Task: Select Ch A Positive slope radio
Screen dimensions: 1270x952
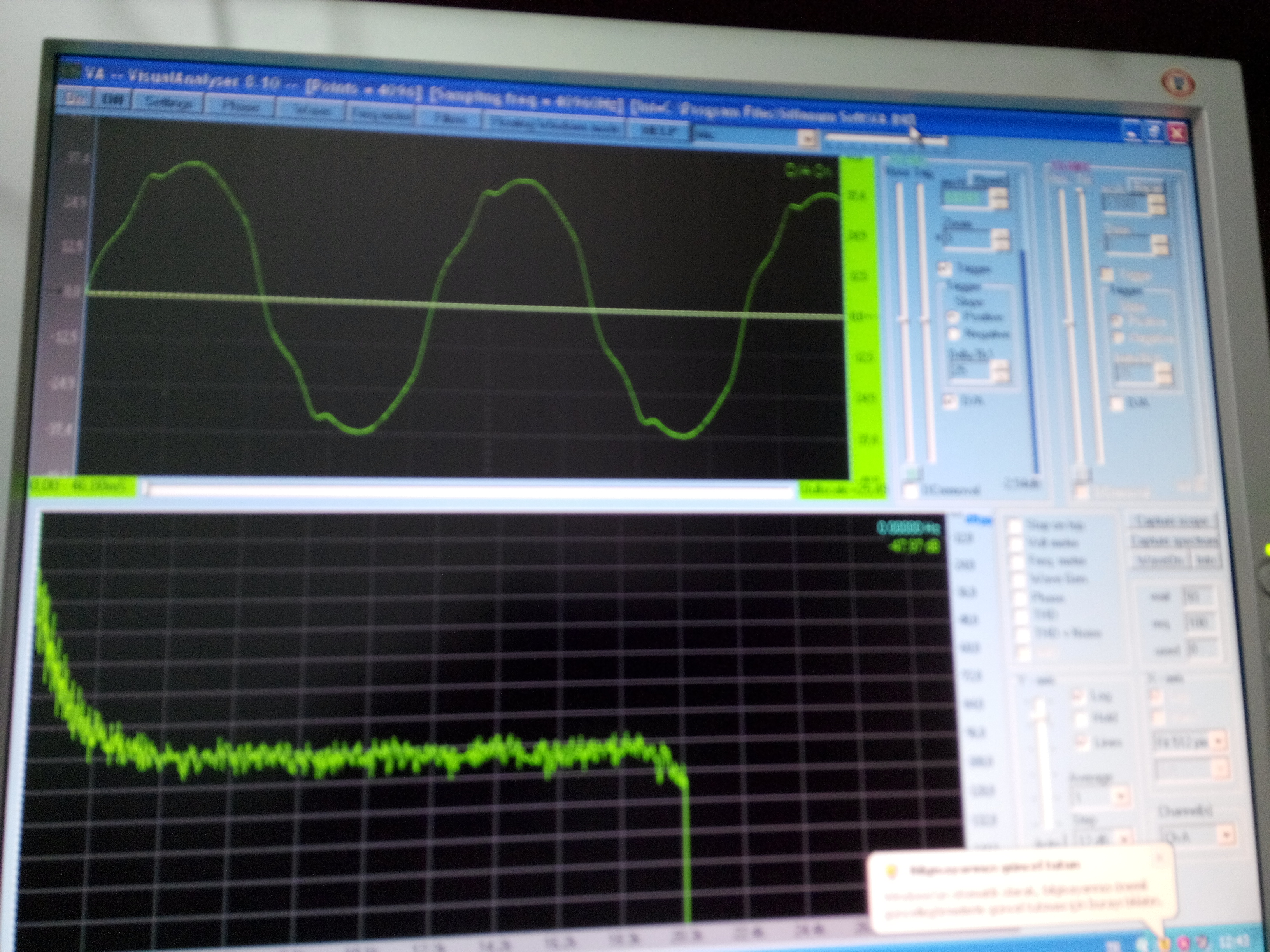Action: pos(954,316)
